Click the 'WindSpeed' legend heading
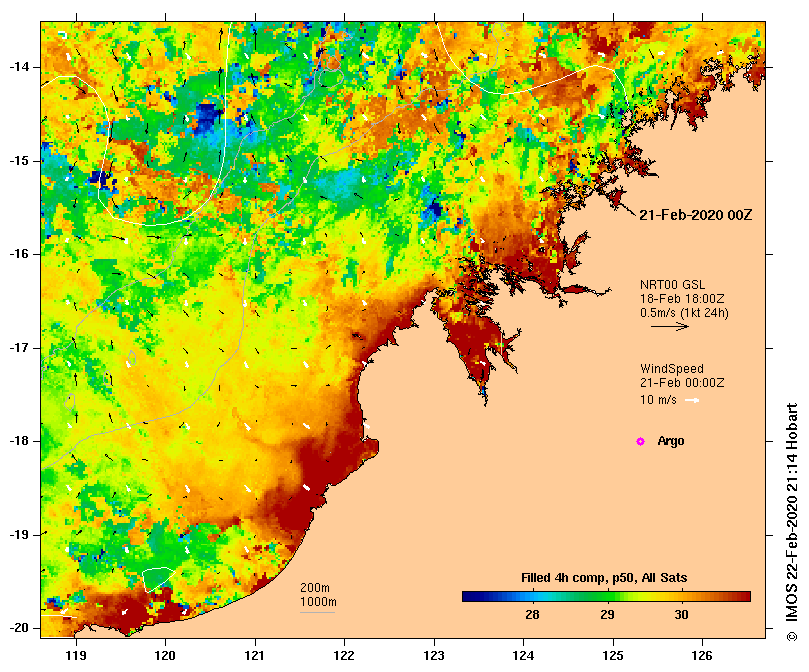Screen dimensions: 809x672 coord(672,369)
